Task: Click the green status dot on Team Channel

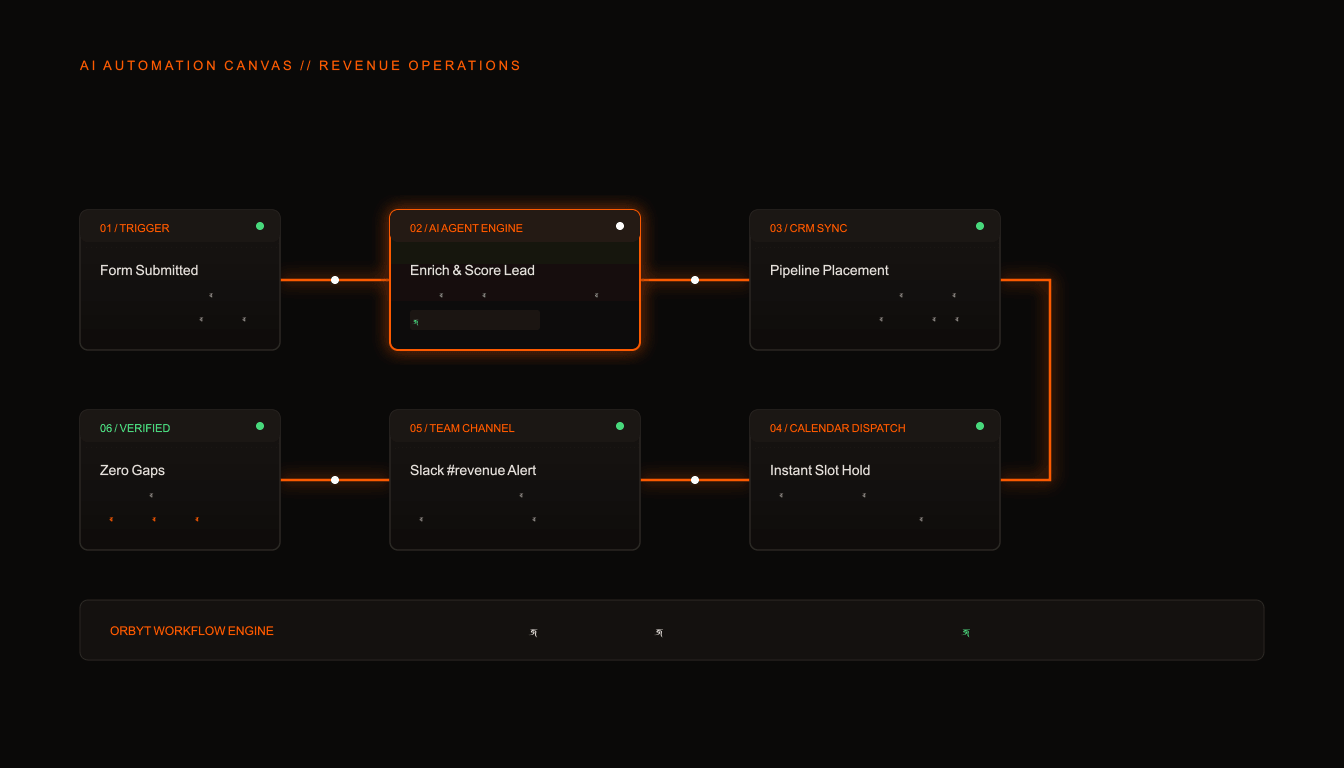Action: pos(620,426)
